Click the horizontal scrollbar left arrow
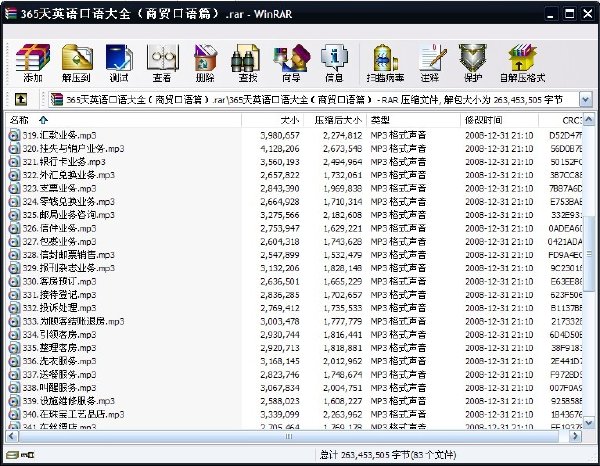The width and height of the screenshot is (600, 466). tap(12, 436)
